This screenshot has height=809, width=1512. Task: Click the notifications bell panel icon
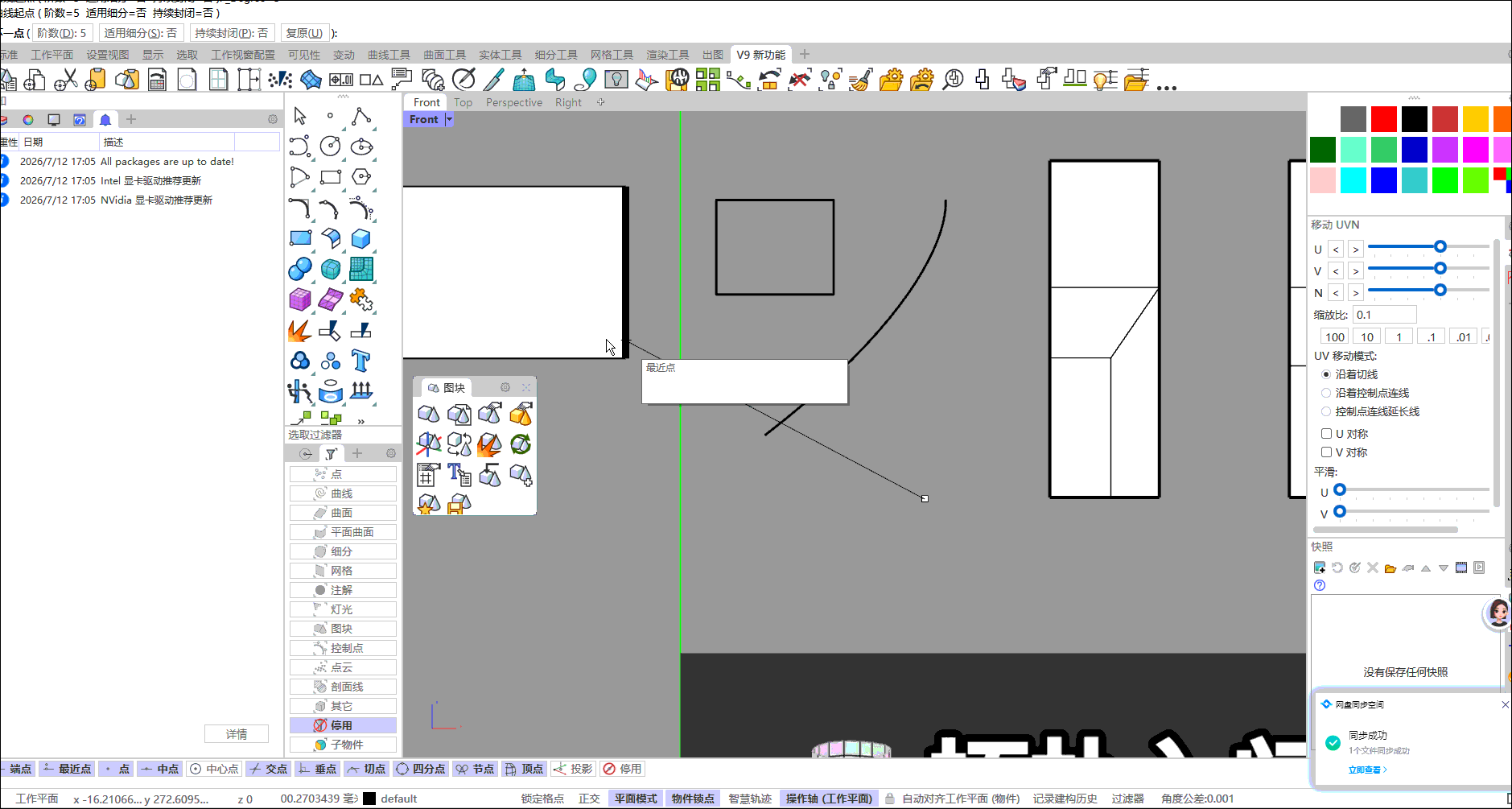pyautogui.click(x=105, y=120)
